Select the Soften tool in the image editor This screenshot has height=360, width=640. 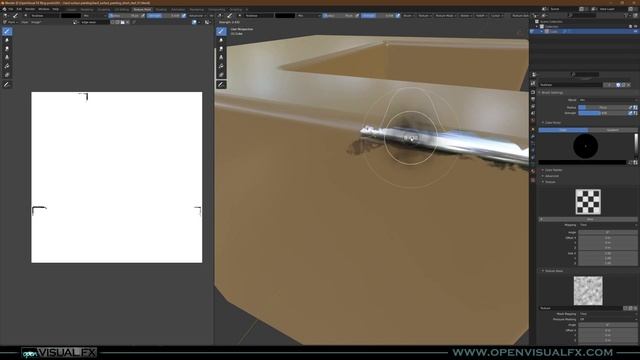tap(7, 40)
